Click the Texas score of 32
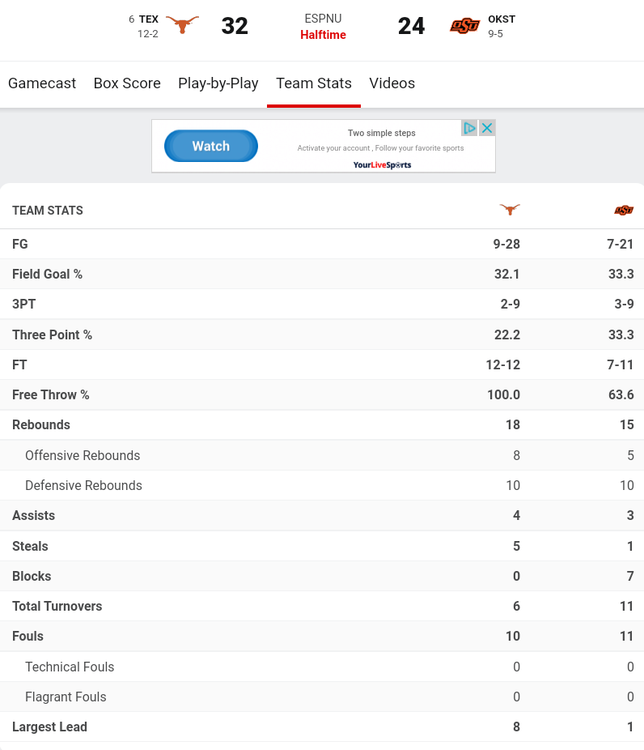This screenshot has width=644, height=750. [235, 26]
